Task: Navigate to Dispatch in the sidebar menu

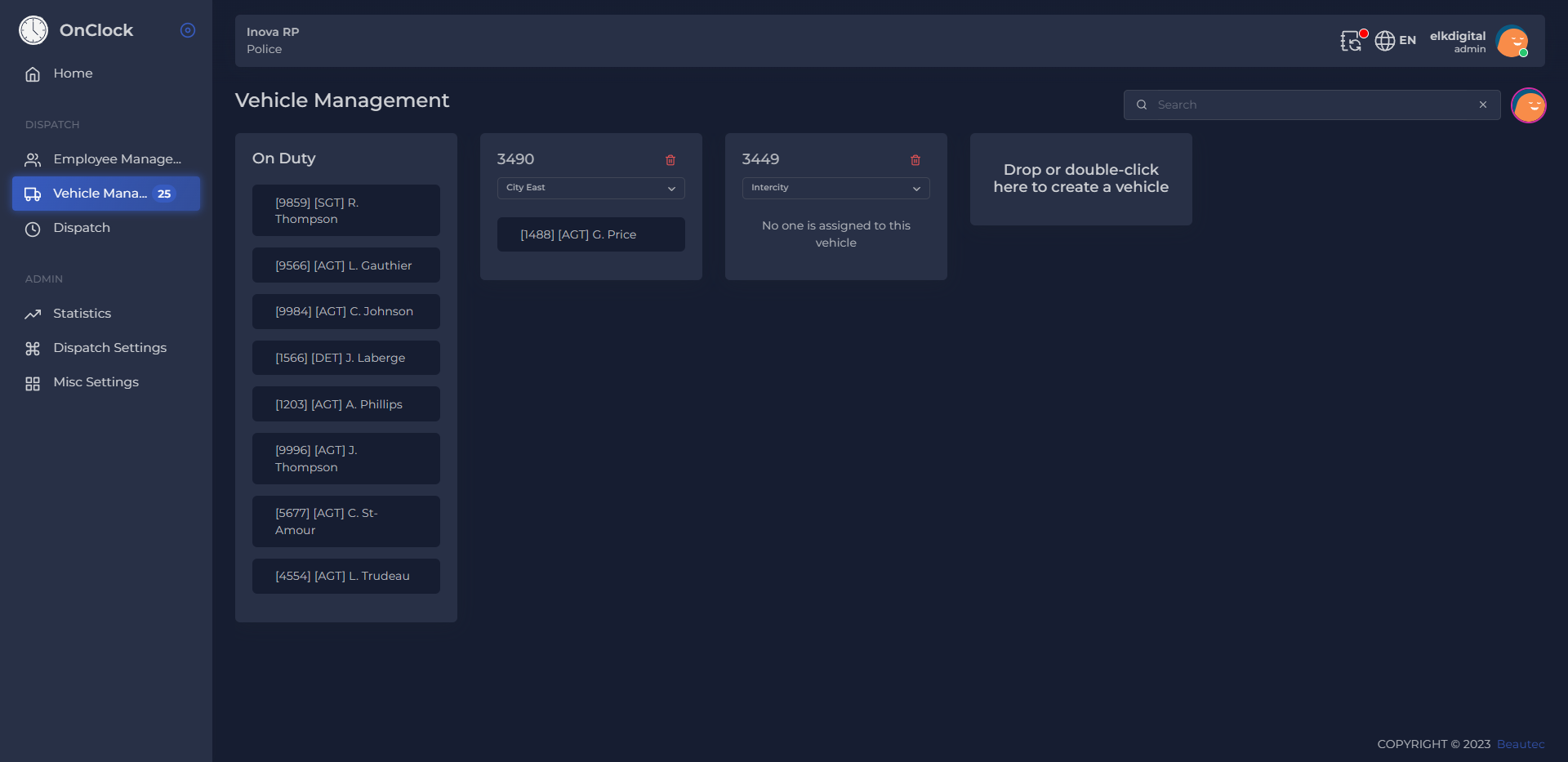Action: coord(81,228)
